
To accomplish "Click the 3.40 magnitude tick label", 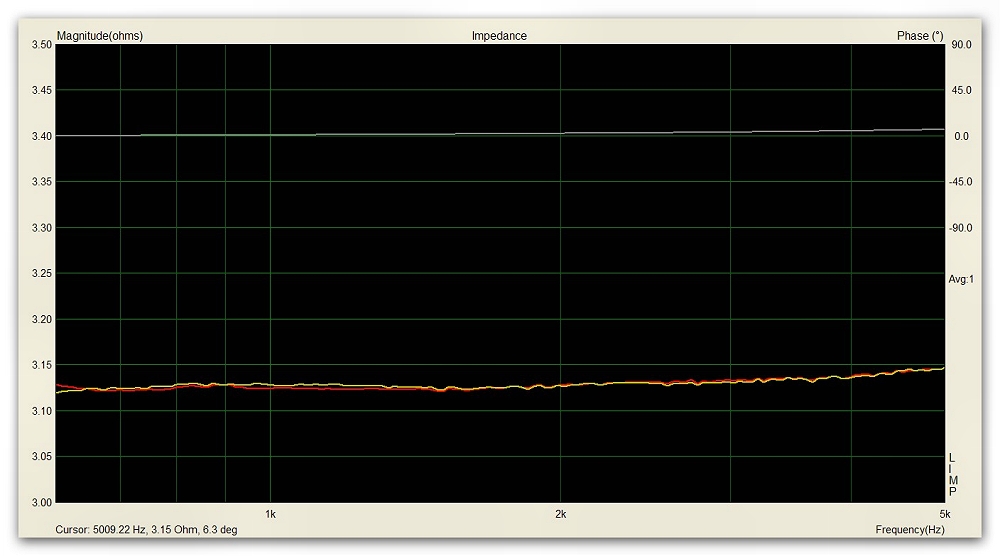I will click(x=42, y=136).
